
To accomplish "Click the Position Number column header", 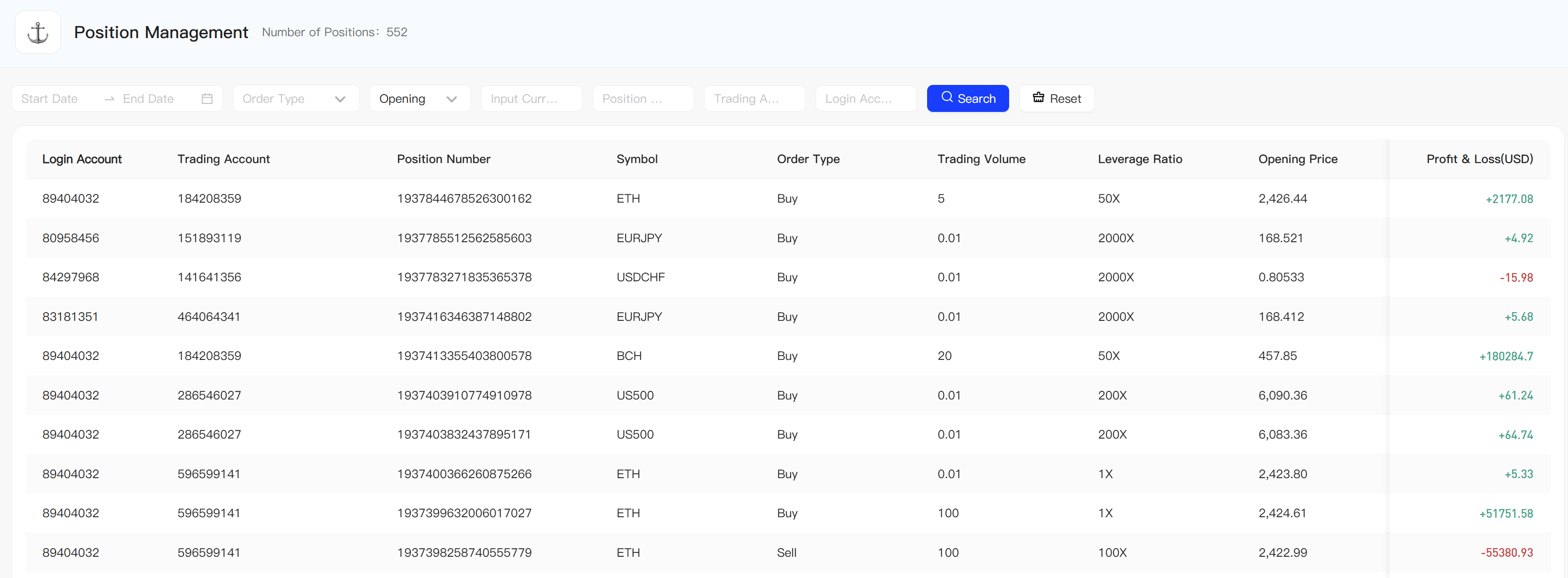I will (443, 159).
